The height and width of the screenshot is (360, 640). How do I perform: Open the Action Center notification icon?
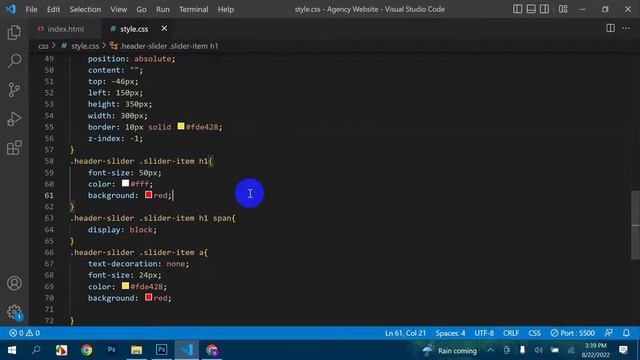pos(623,350)
